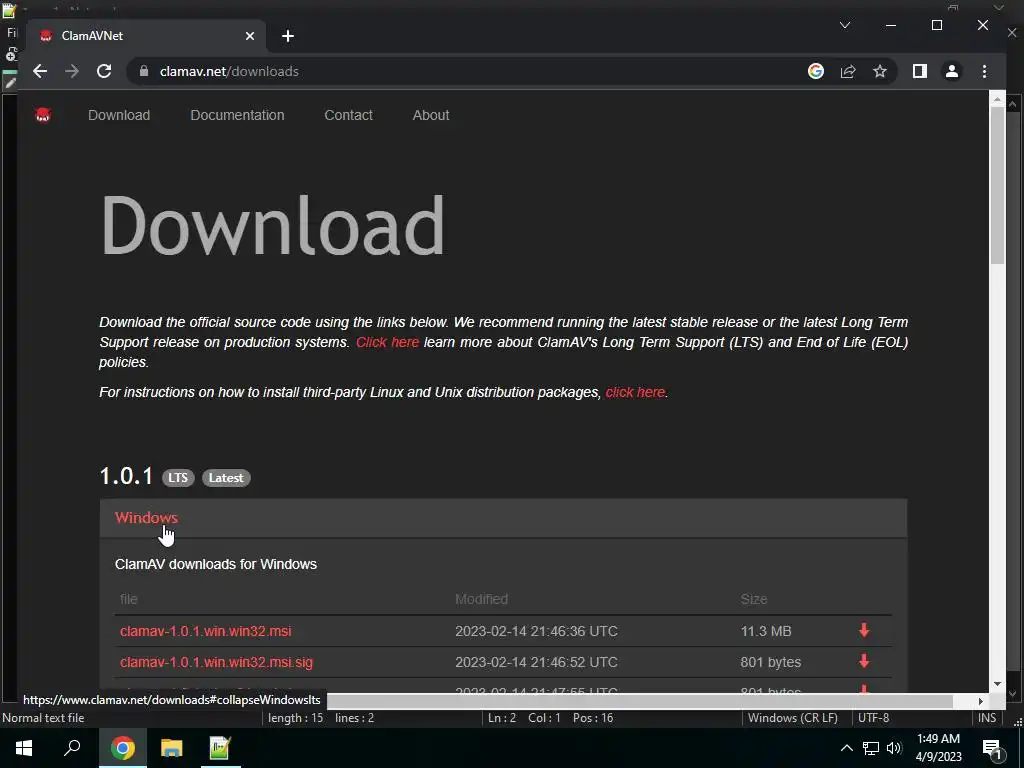Image resolution: width=1024 pixels, height=768 pixels.
Task: Click the page vertical scrollbar thumb
Action: pos(997,185)
